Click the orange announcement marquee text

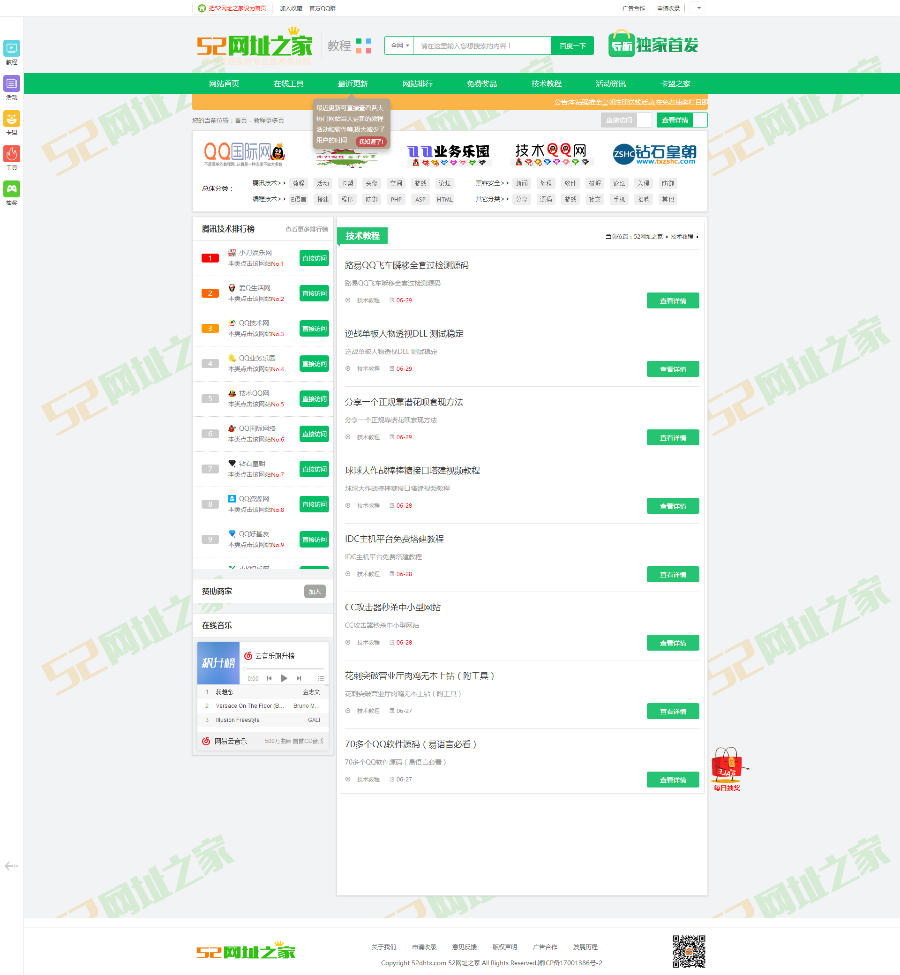pos(630,102)
